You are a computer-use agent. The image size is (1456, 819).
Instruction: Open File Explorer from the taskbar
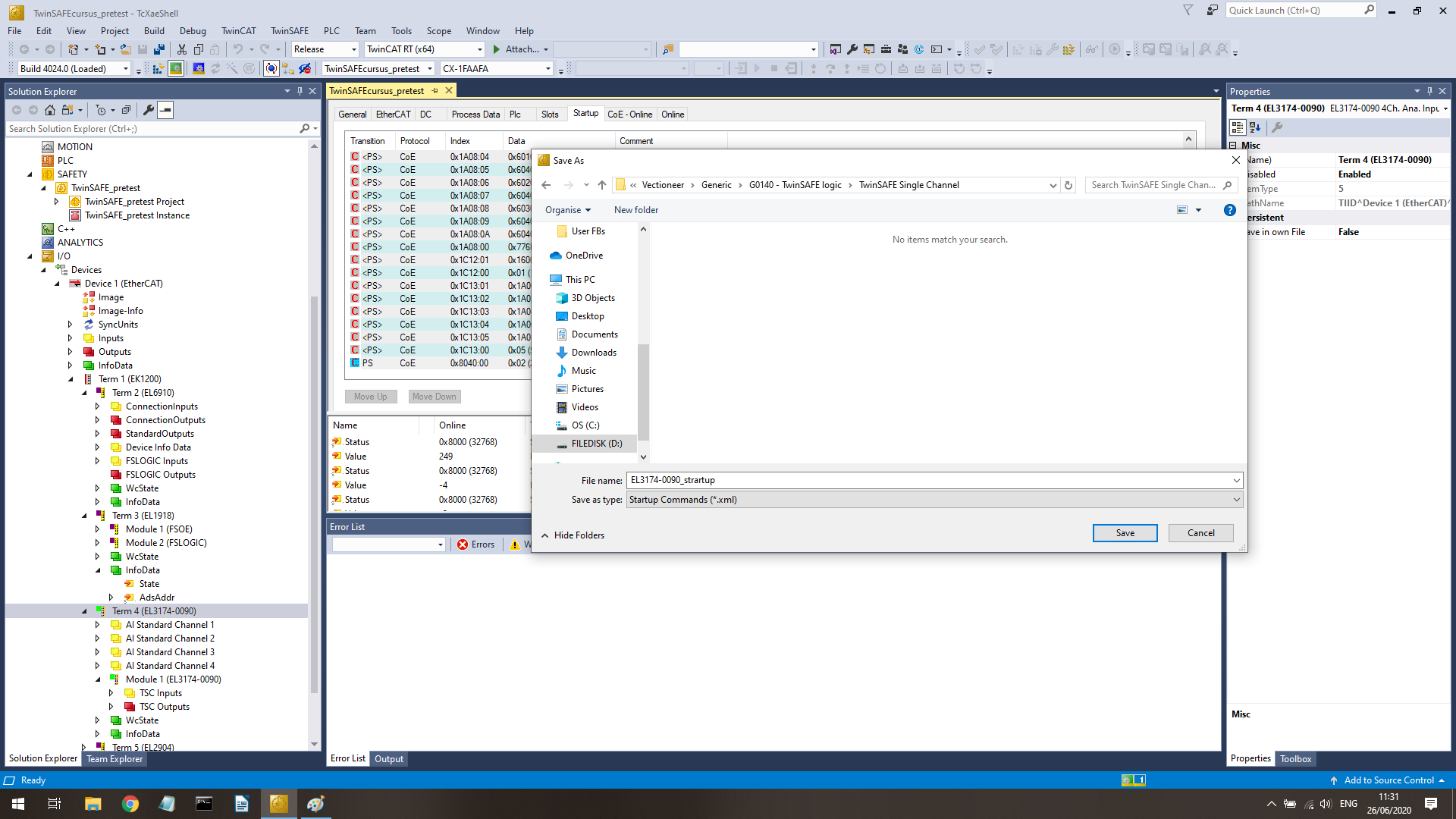click(x=93, y=804)
